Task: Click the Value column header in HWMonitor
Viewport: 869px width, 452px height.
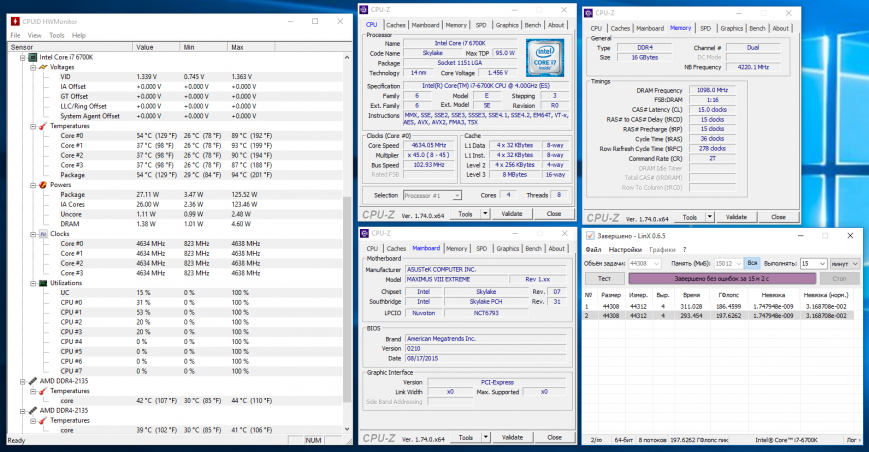Action: tap(156, 48)
